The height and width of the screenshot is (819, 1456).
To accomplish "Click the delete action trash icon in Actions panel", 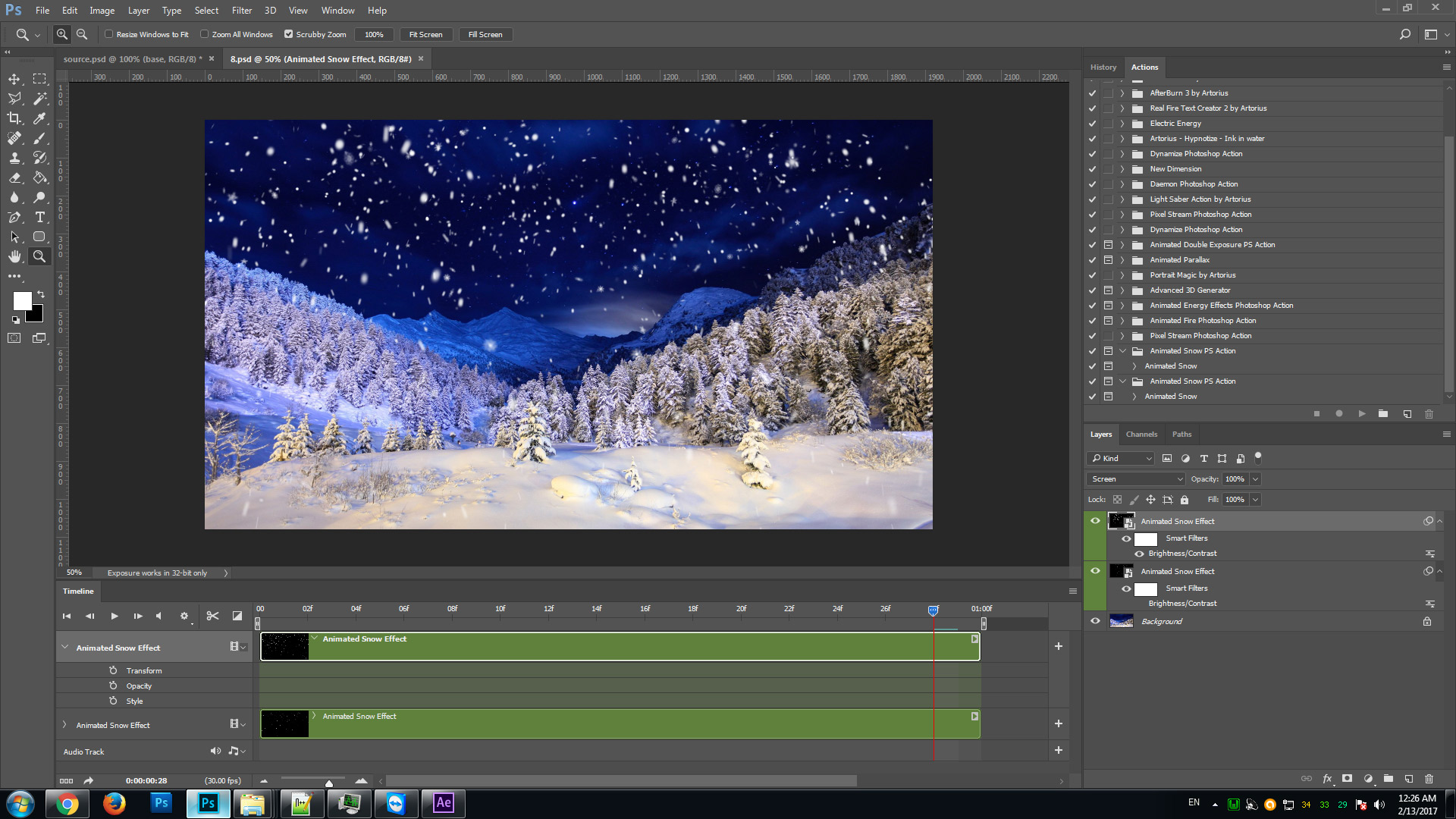I will pos(1429,414).
